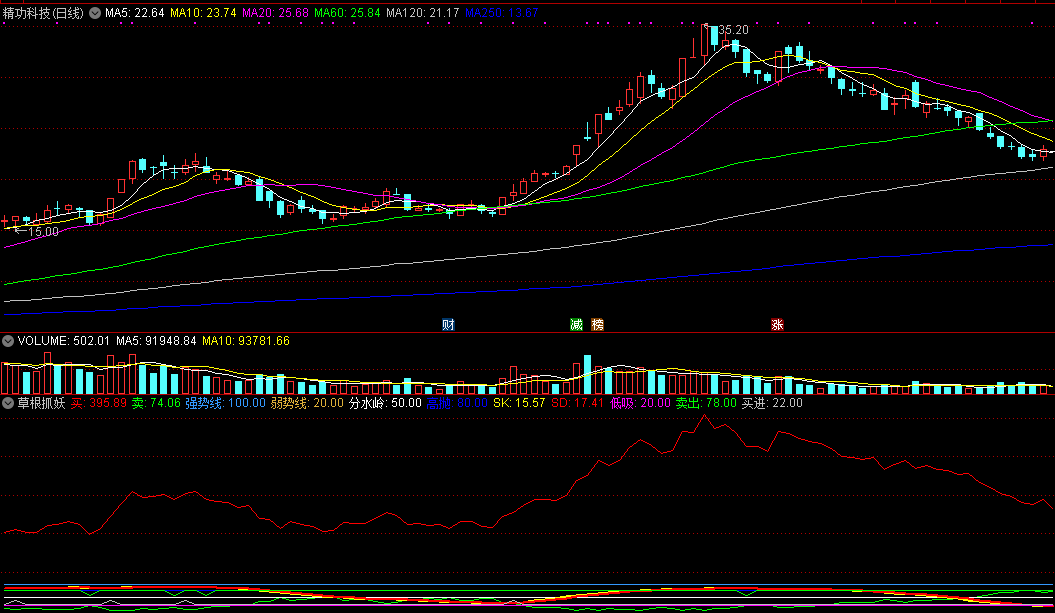Click the SK: 15.57 value
This screenshot has height=613, width=1055.
pyautogui.click(x=519, y=403)
